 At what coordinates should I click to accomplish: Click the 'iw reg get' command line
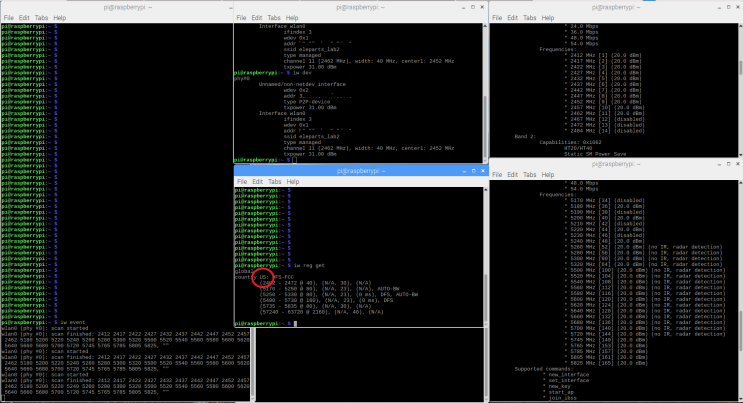(280, 266)
